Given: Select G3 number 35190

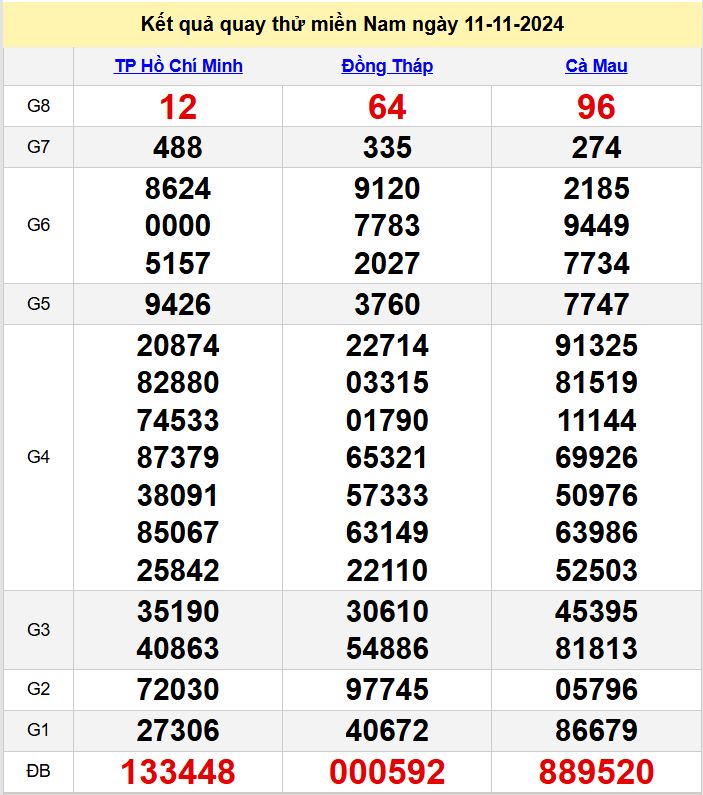Looking at the screenshot, I should pyautogui.click(x=178, y=611).
